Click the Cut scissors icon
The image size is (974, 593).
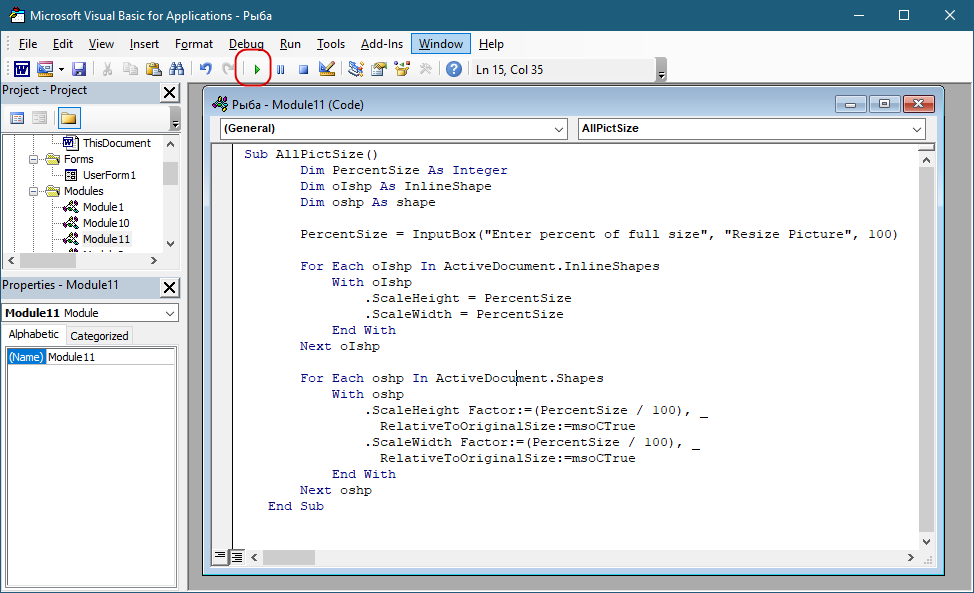pyautogui.click(x=107, y=69)
